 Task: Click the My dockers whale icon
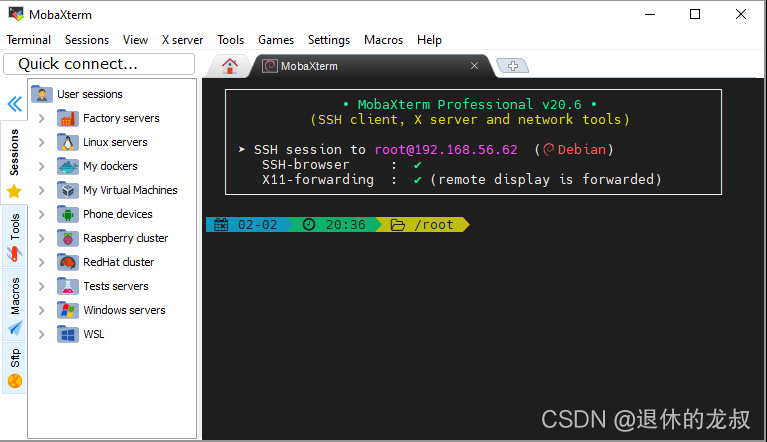(x=68, y=166)
